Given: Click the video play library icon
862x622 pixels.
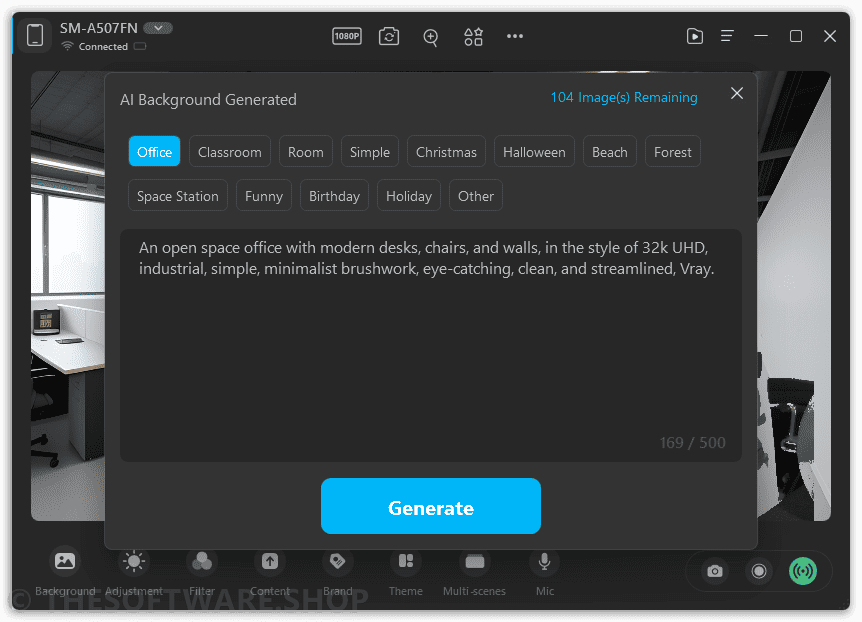Looking at the screenshot, I should tap(695, 36).
